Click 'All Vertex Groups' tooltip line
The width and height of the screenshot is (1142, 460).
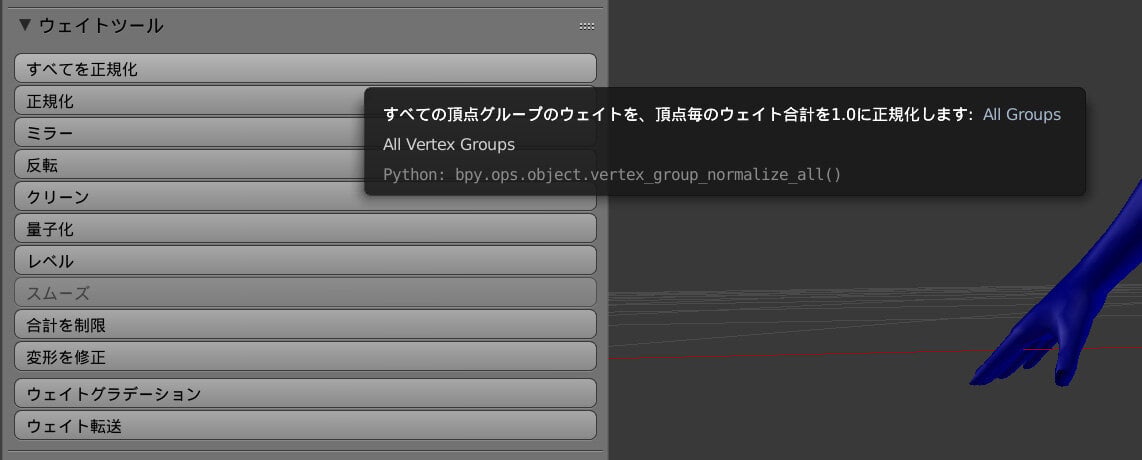coord(449,144)
